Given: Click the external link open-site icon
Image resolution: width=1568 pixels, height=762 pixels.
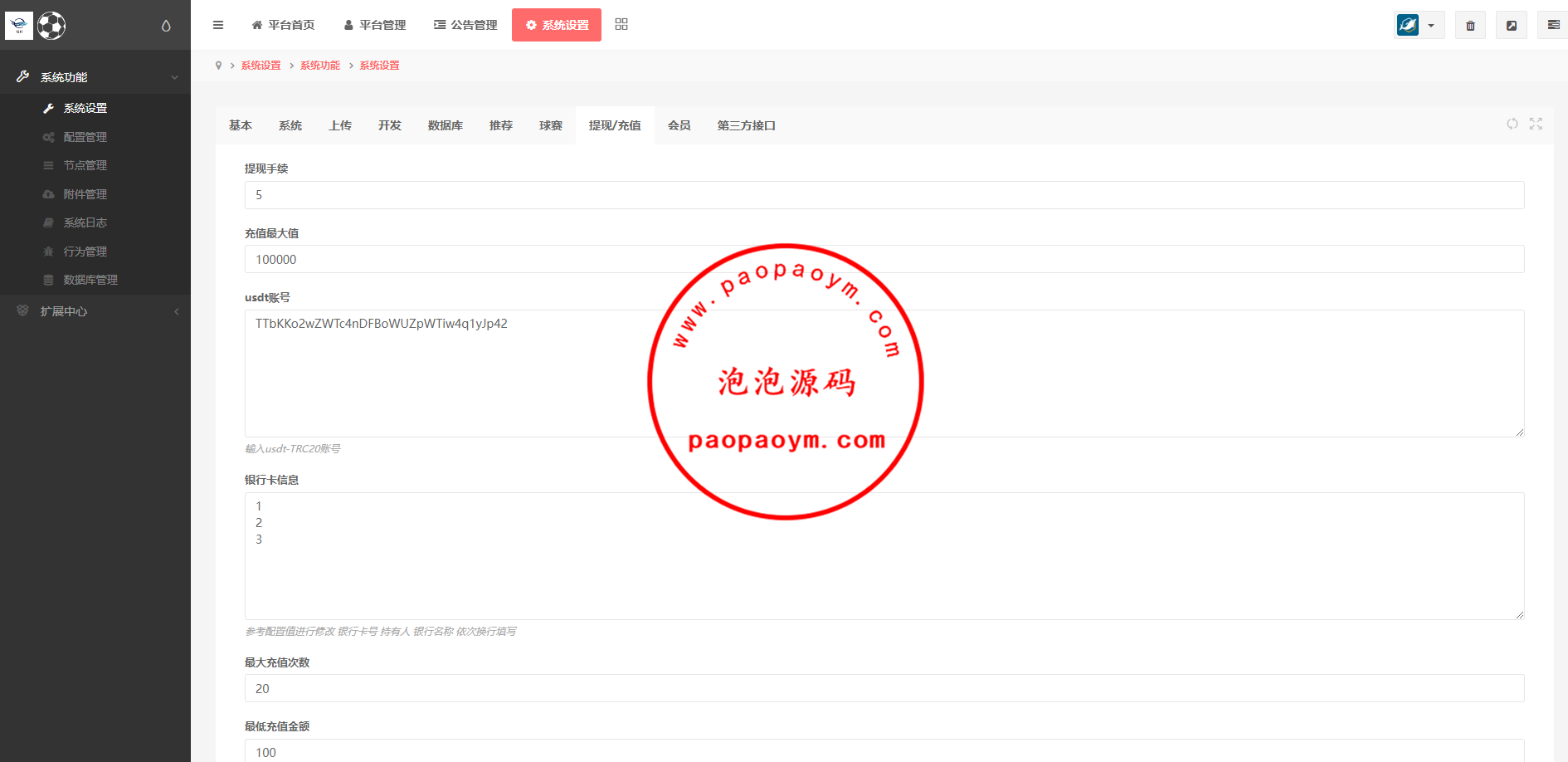Looking at the screenshot, I should pos(1512,25).
